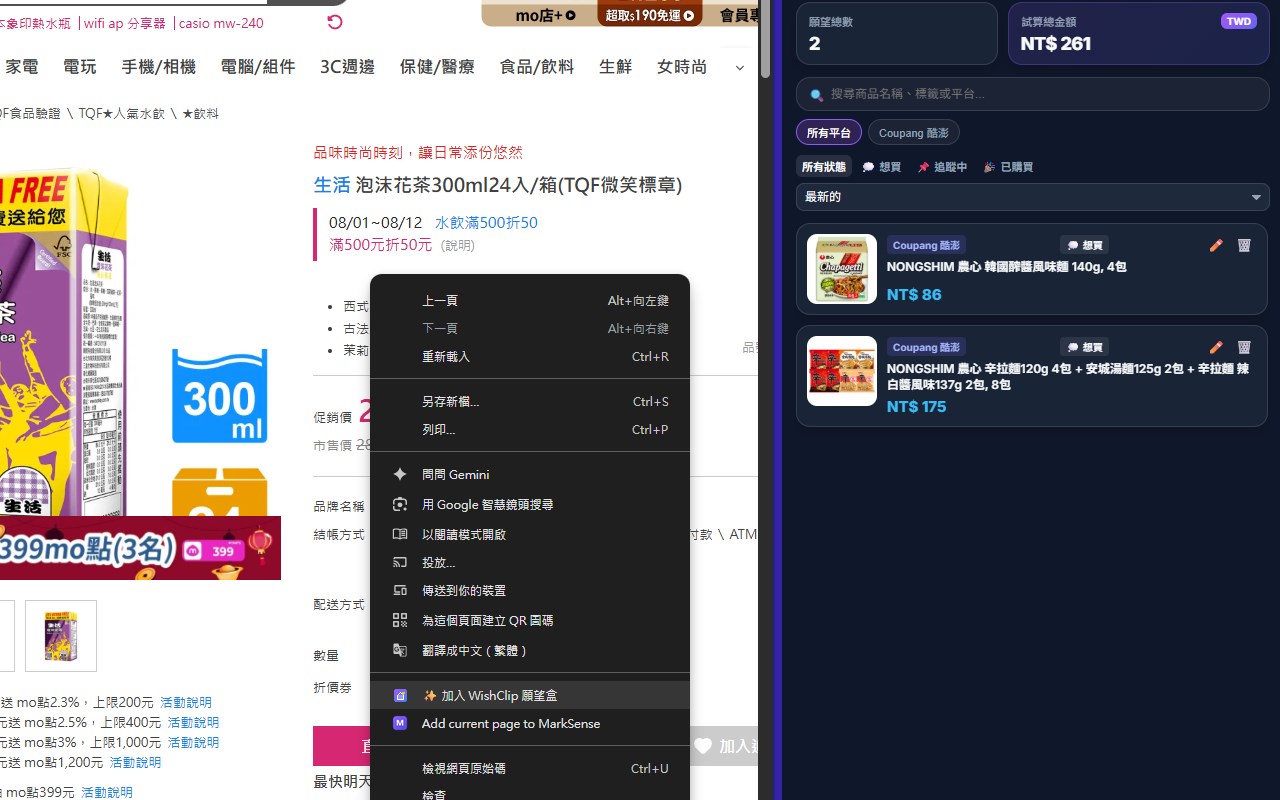1280x800 pixels.
Task: Click the 問問 Gemini sparkle icon
Action: pos(400,474)
